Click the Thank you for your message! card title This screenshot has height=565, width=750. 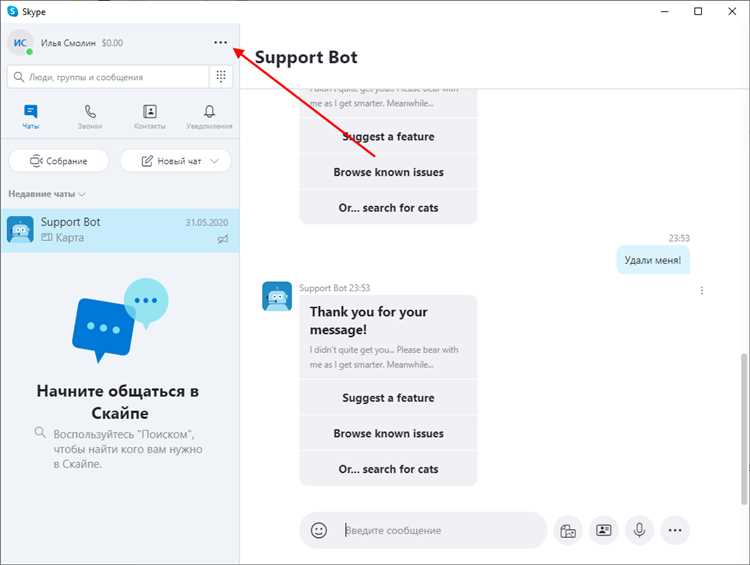click(x=368, y=321)
